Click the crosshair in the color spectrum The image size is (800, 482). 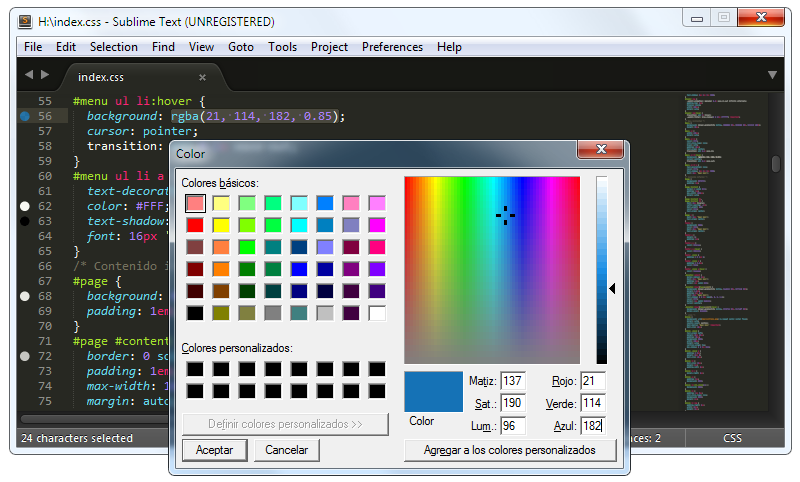click(x=505, y=215)
